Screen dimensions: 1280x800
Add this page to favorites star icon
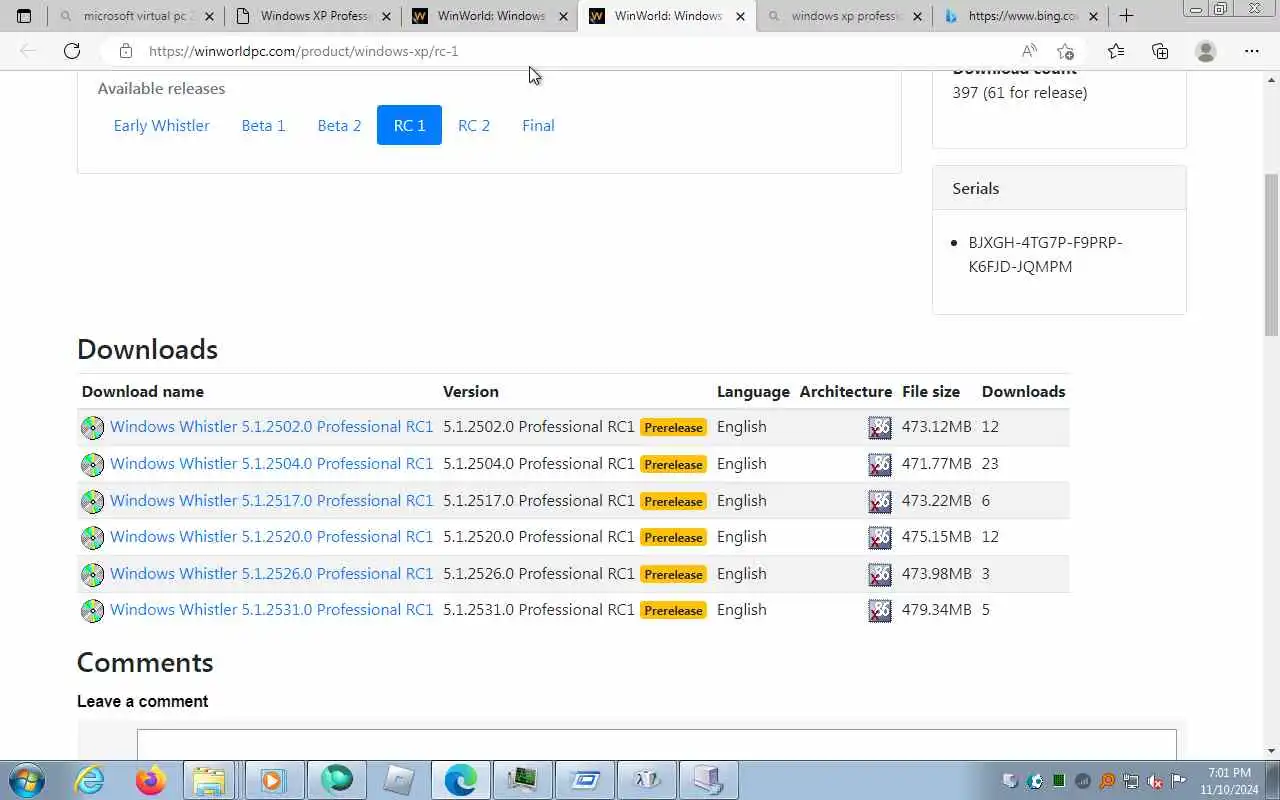click(1065, 51)
